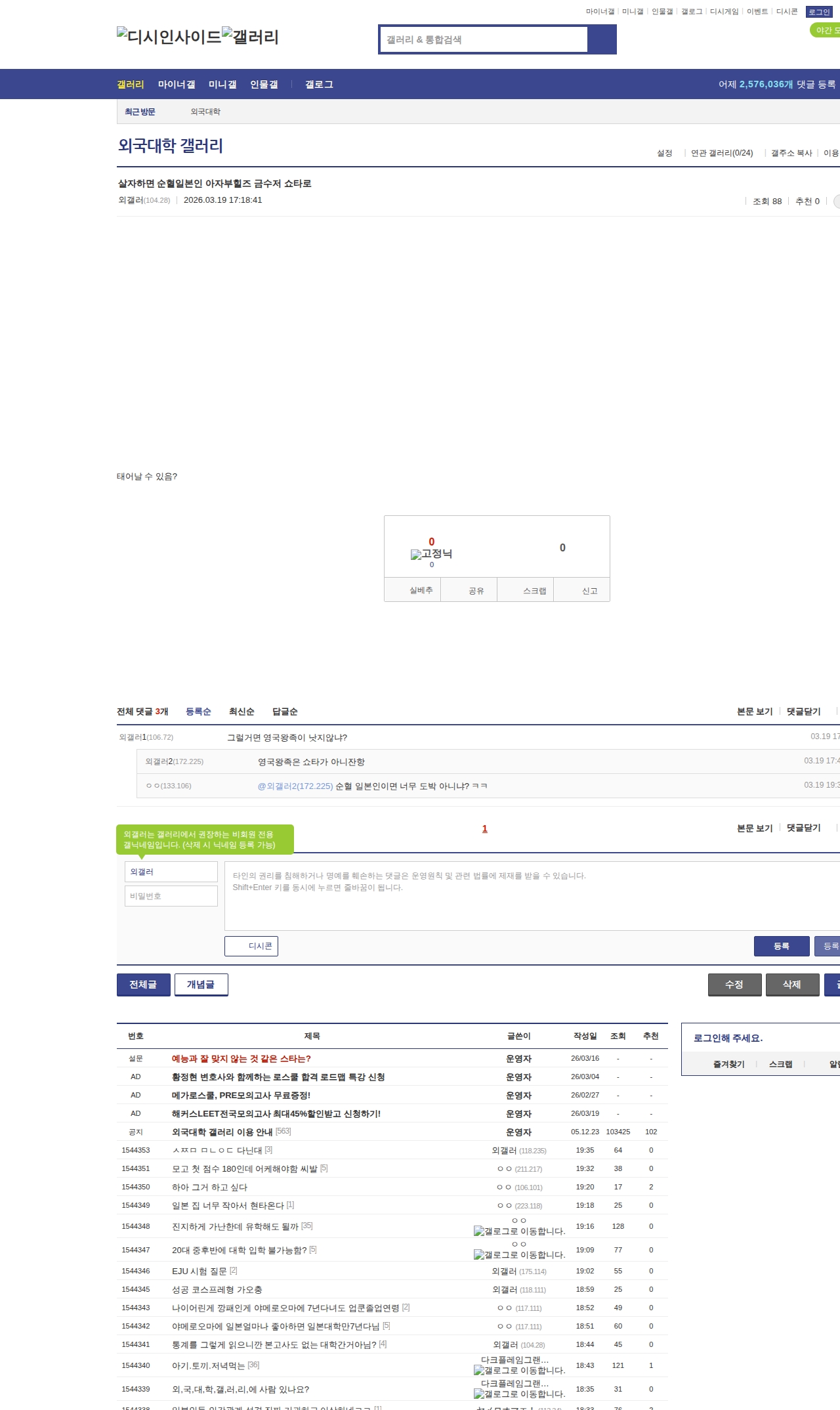Sort comments by 최신순
Image resolution: width=840 pixels, height=1410 pixels.
click(x=241, y=712)
